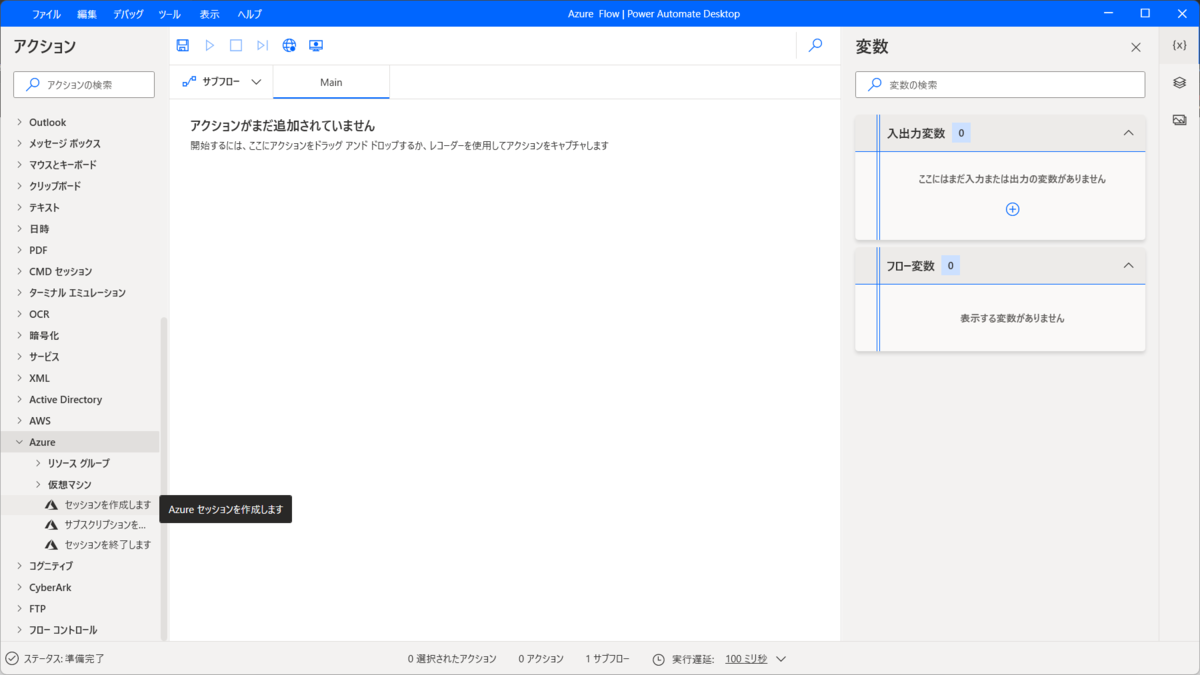Expand the CyberArk actions group
Viewport: 1200px width, 675px height.
[x=19, y=587]
